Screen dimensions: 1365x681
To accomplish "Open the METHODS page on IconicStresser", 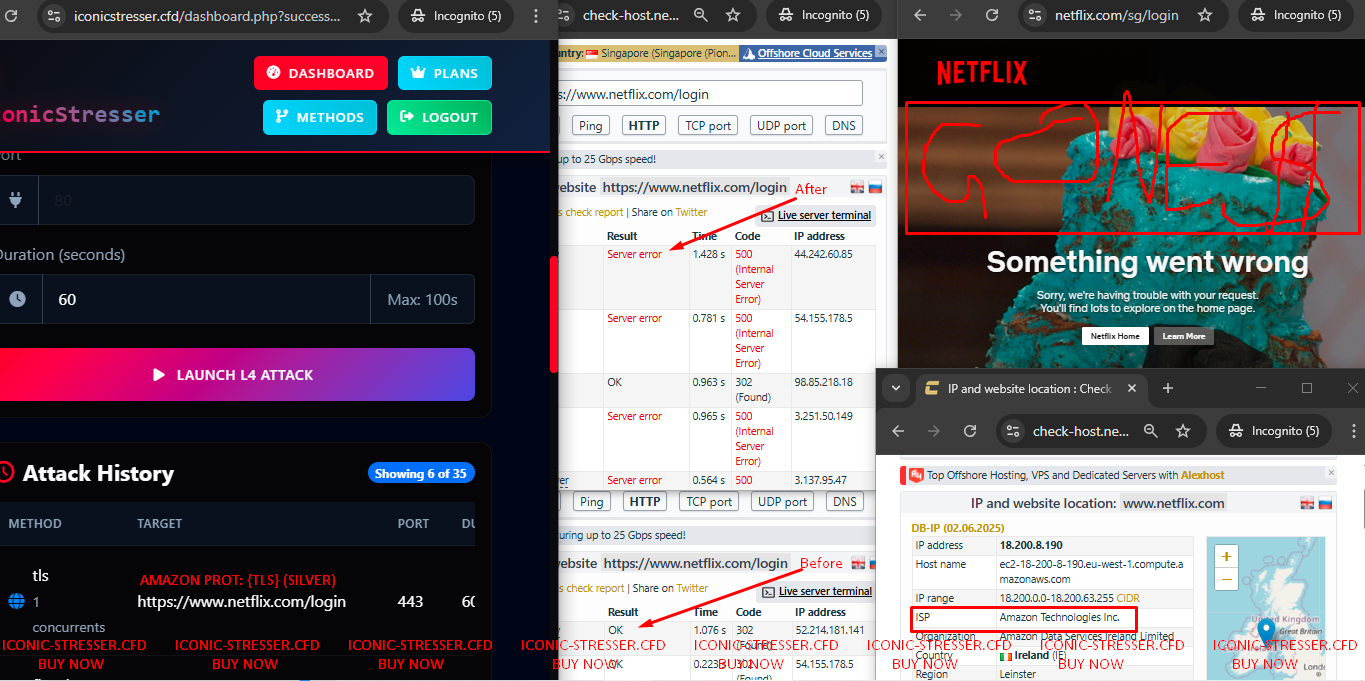I will 320,117.
